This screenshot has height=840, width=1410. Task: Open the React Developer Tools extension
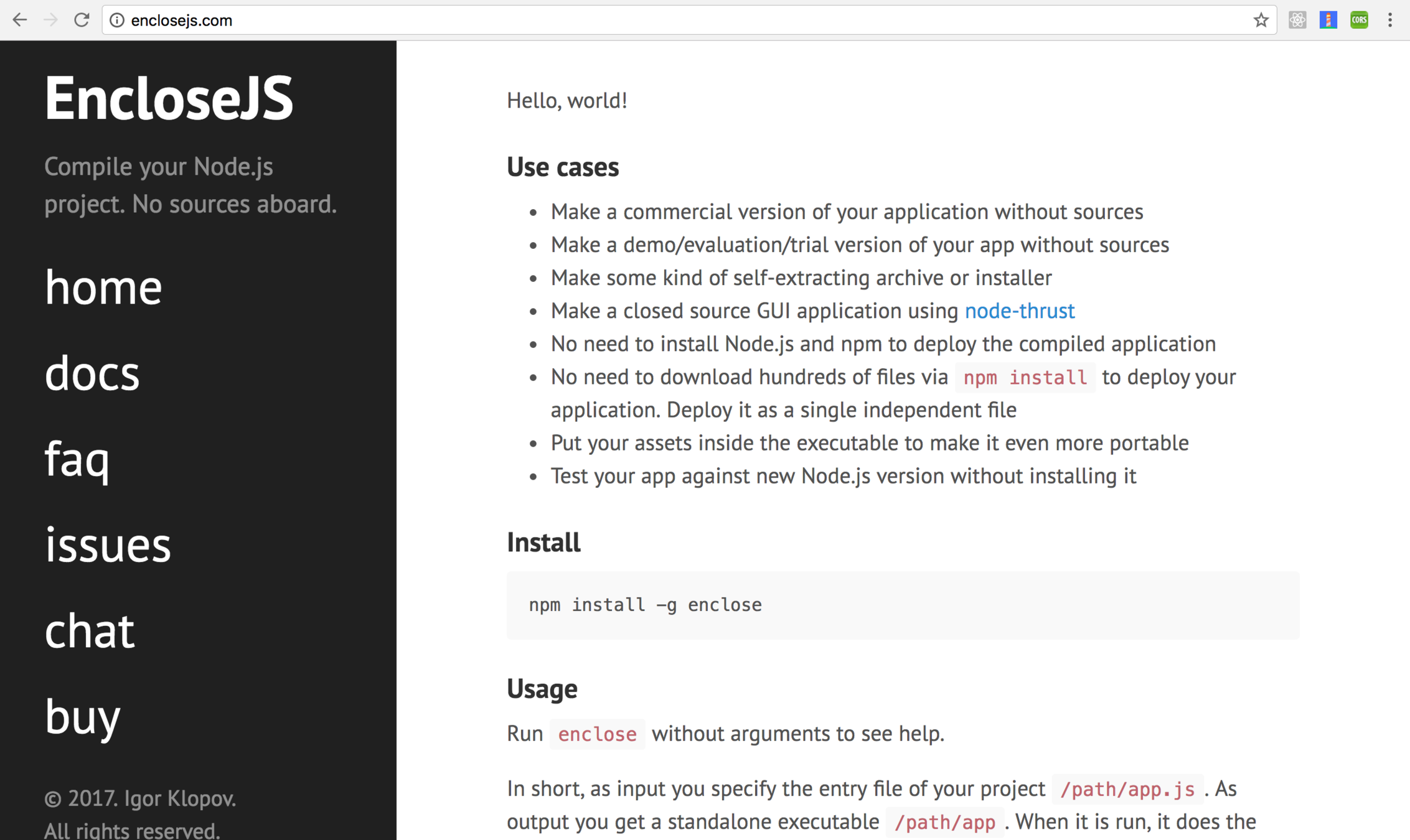pos(1297,20)
